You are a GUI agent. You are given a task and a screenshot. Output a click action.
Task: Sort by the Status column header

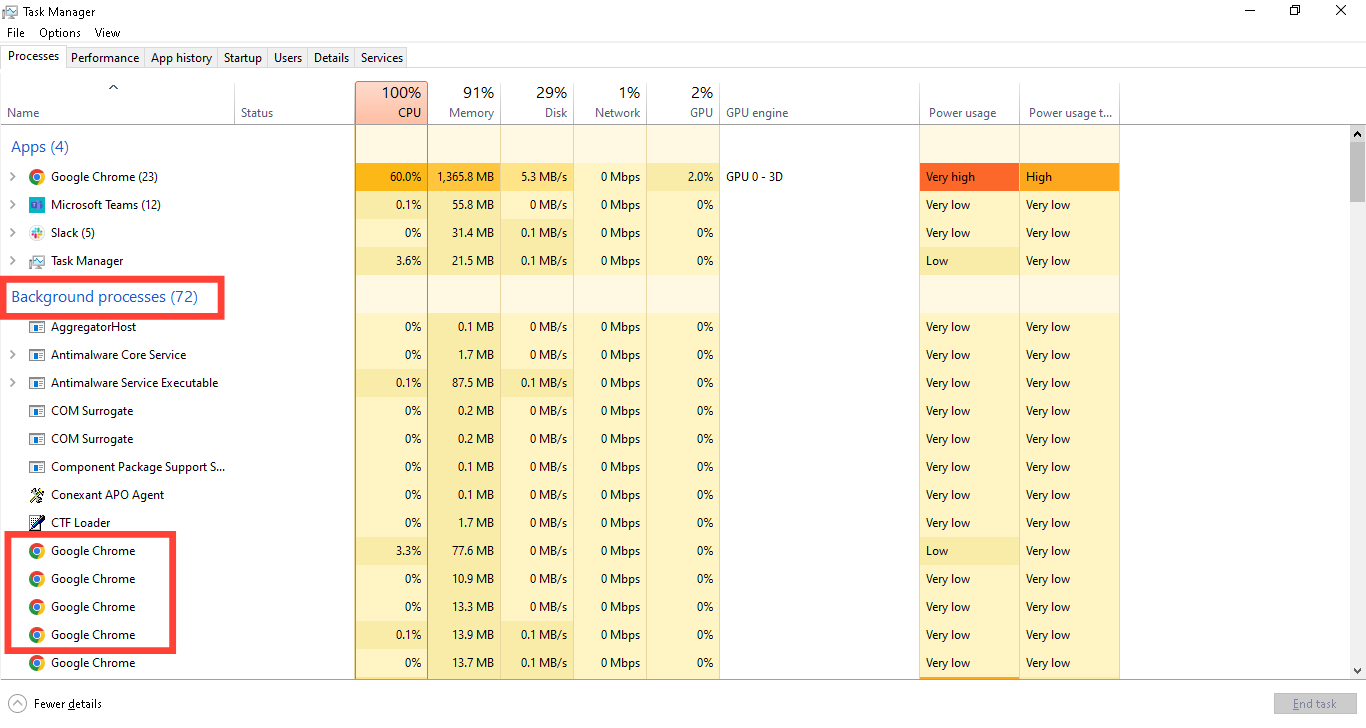(294, 103)
